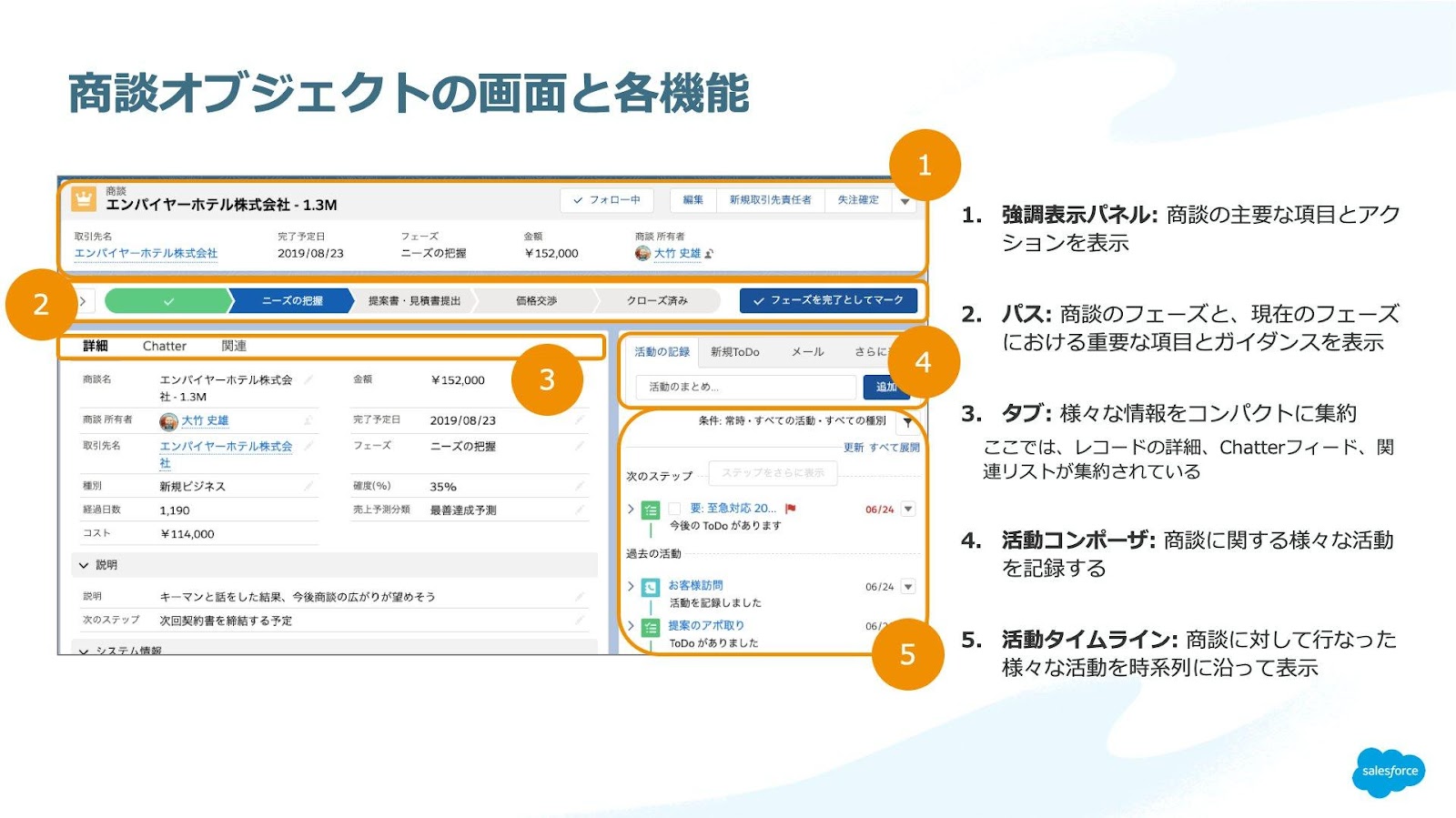The image size is (1456, 818).
Task: Edit 商談名 field with pencil icon
Action: (308, 379)
